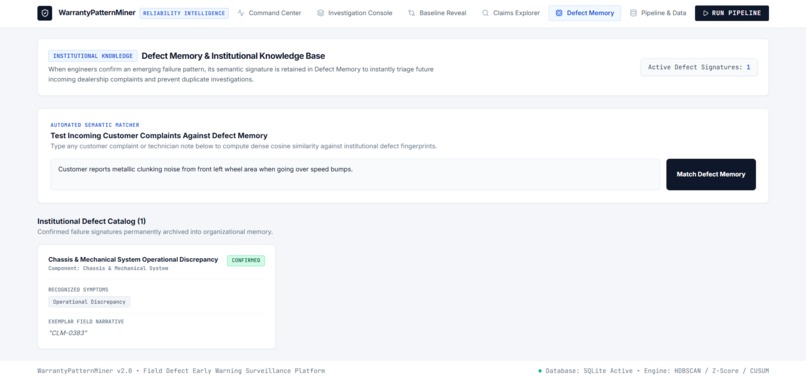Click the Investigation Console layers icon
Image resolution: width=806 pixels, height=378 pixels.
tap(320, 13)
